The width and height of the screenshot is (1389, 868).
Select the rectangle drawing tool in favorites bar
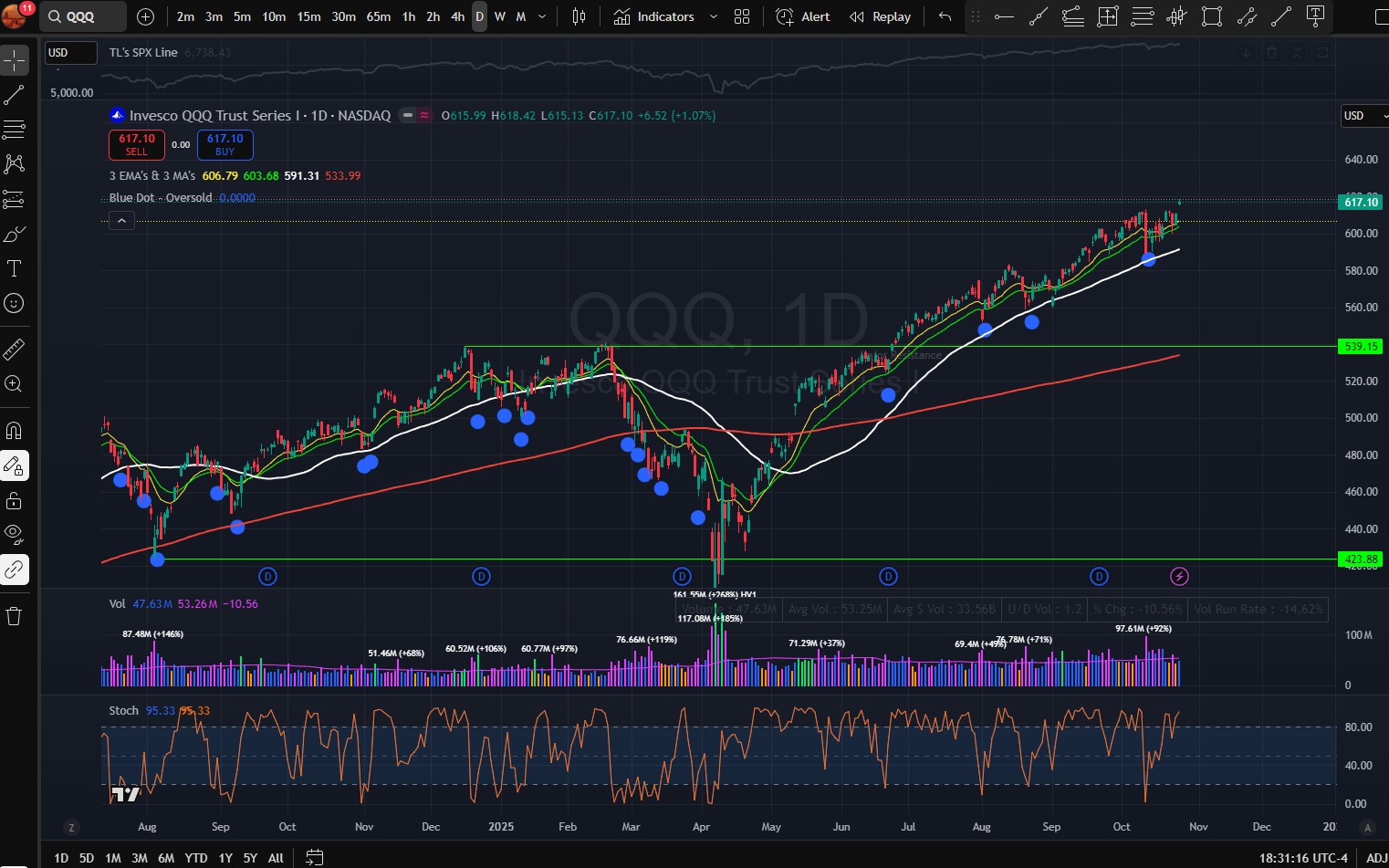pyautogui.click(x=1212, y=16)
